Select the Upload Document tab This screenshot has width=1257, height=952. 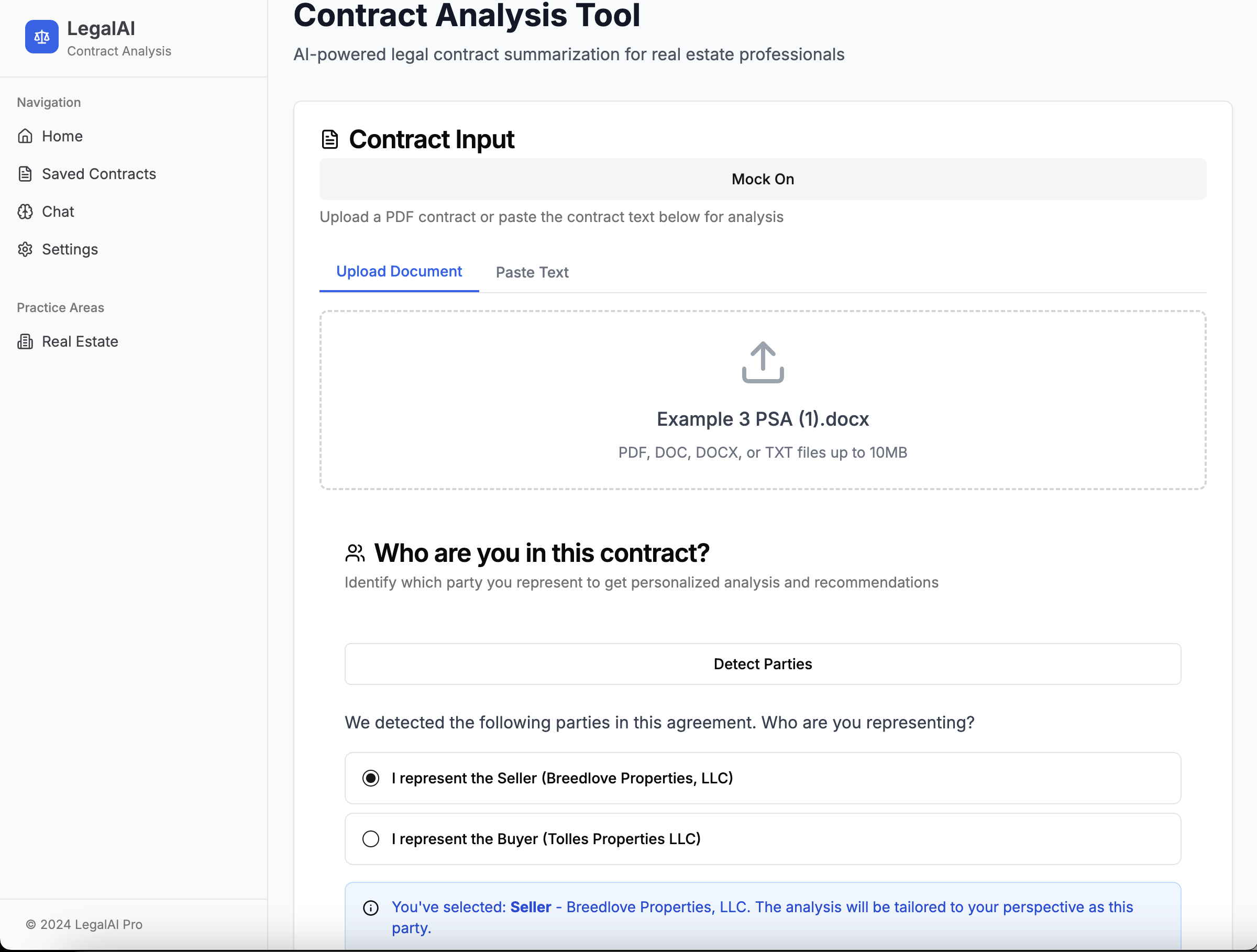[x=399, y=271]
